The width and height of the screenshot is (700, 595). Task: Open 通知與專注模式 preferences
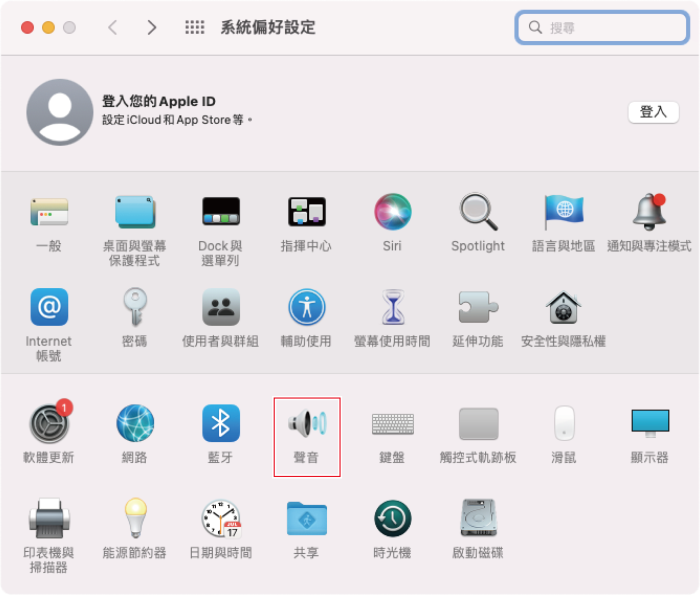pyautogui.click(x=650, y=212)
